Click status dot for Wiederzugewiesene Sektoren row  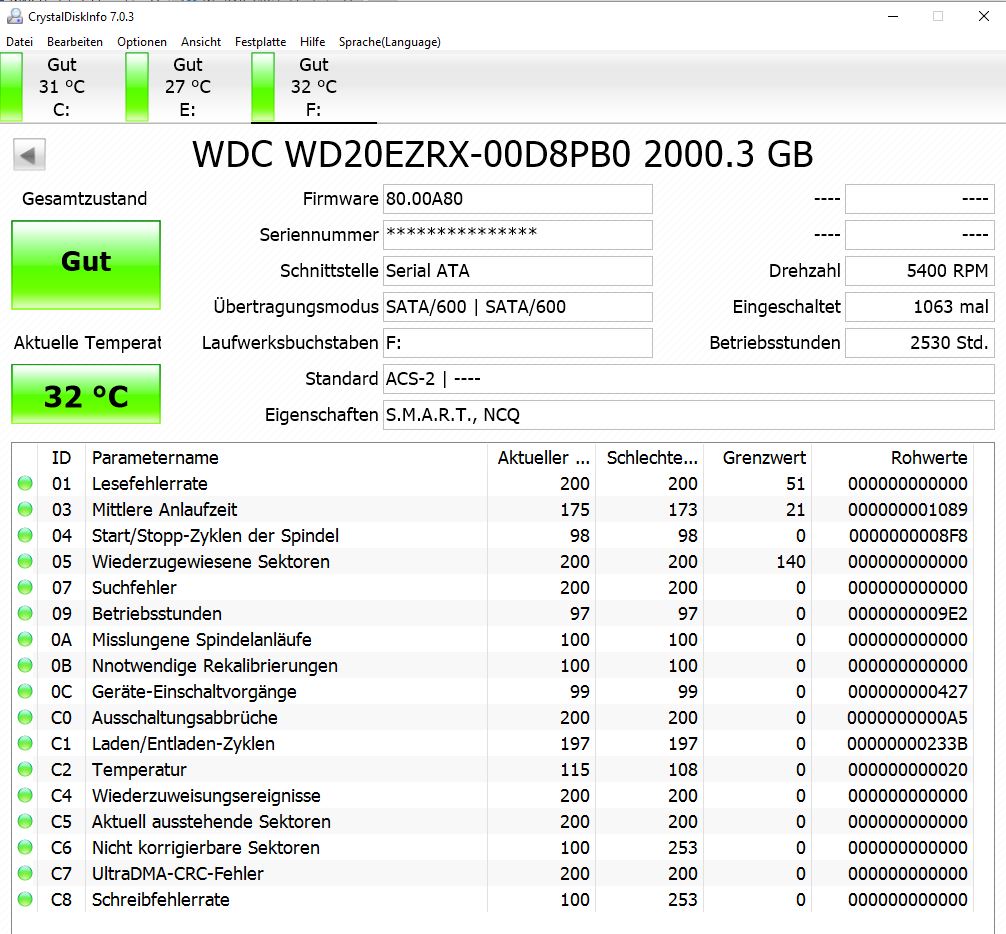[x=25, y=561]
